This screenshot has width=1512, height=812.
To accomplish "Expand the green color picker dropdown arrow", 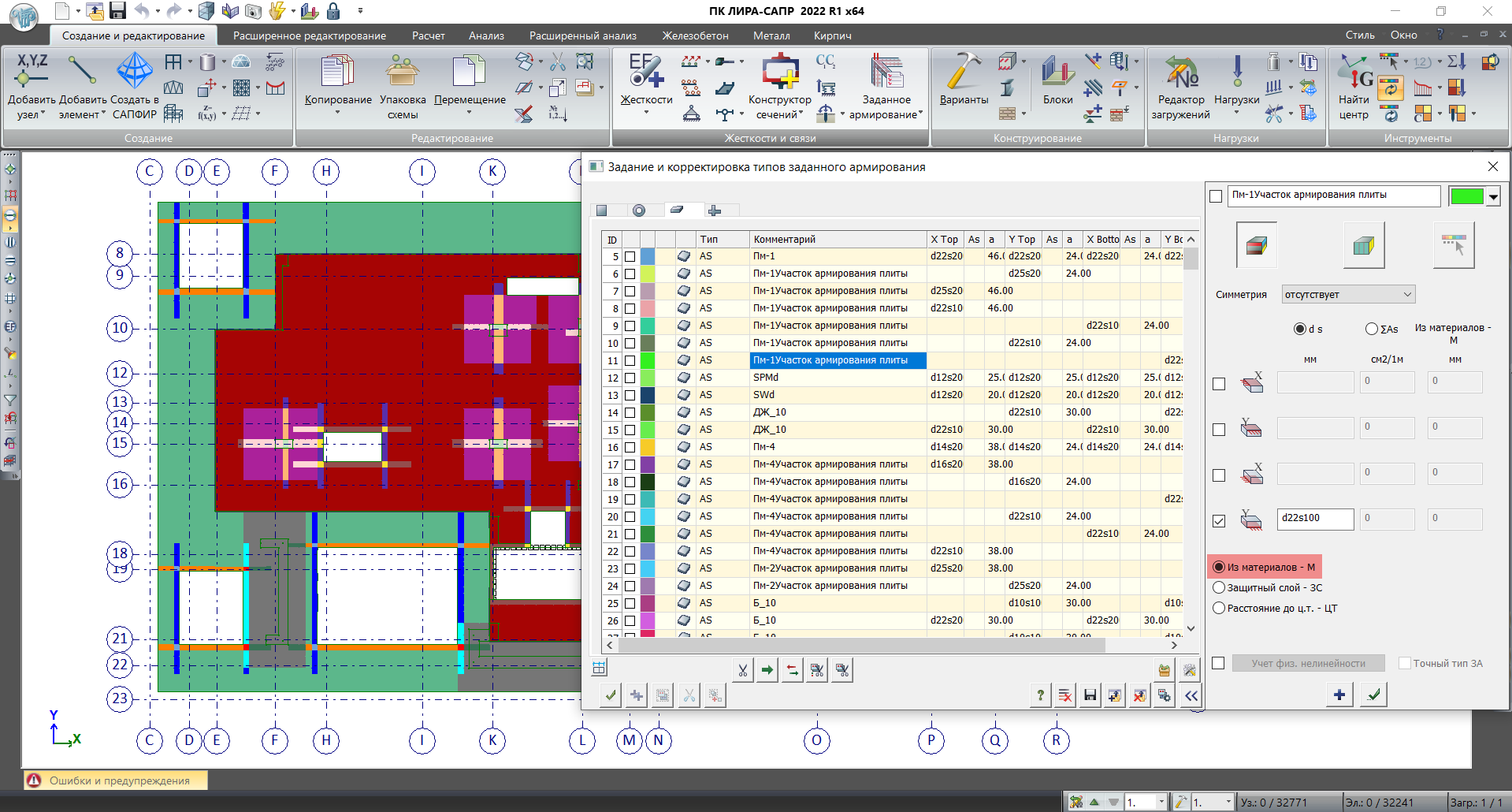I will click(1493, 196).
